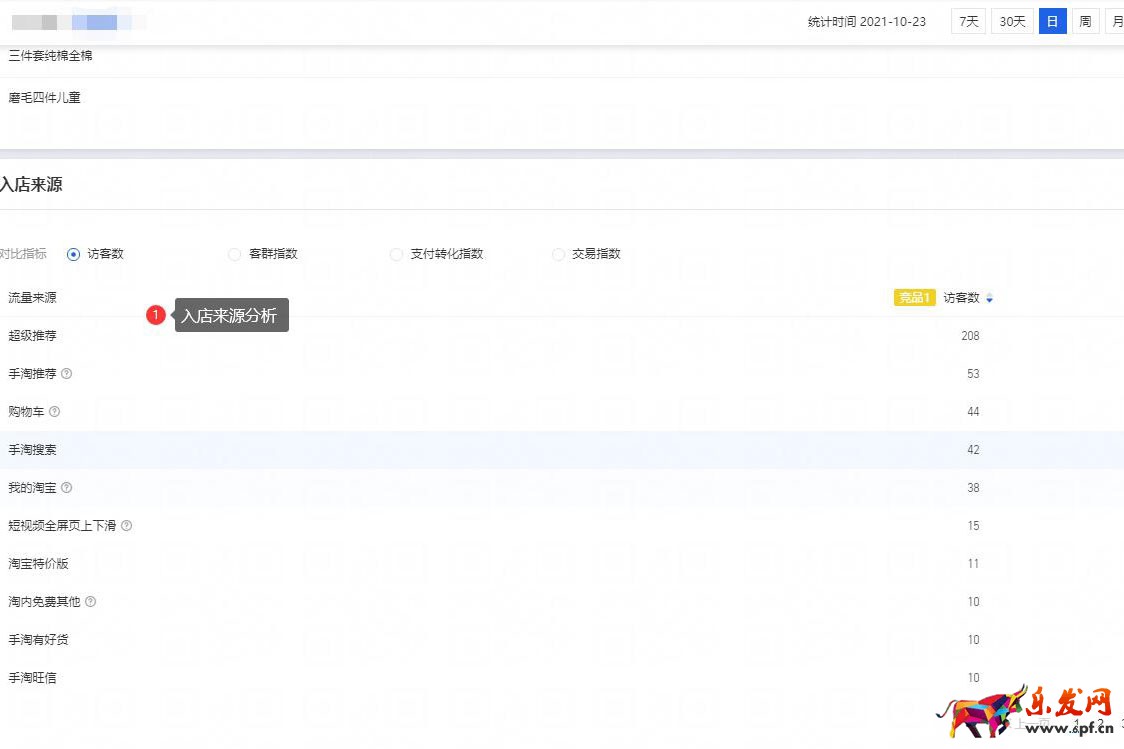Select 支付转化指数 as comparison metric
Screen dimensions: 1124x749
(x=397, y=254)
